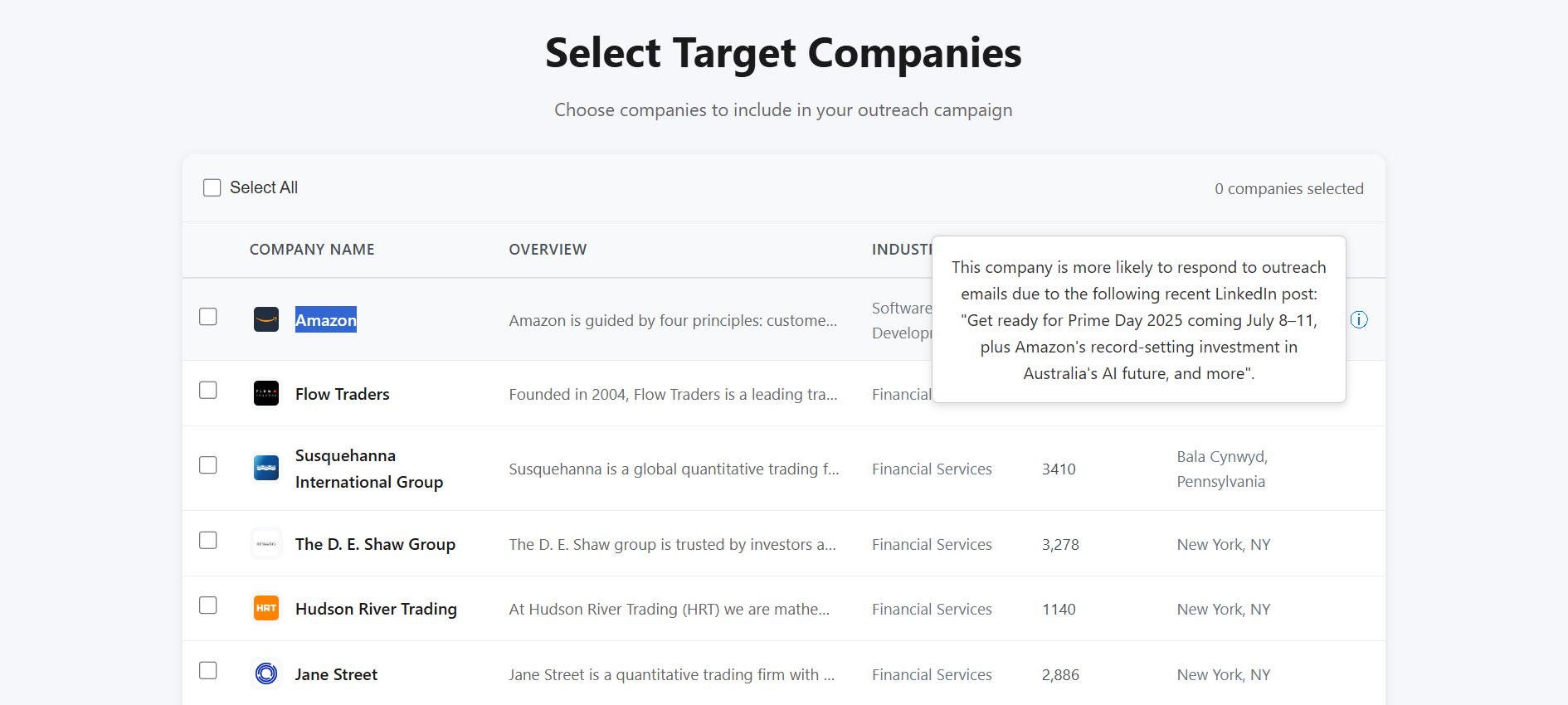Click the blue info icon in Amazon row
1568x705 pixels.
click(1359, 319)
